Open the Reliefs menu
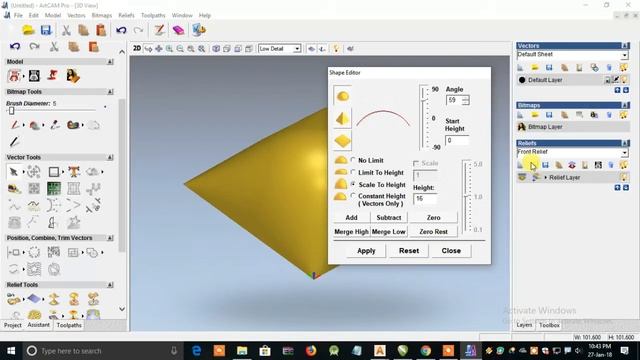 pyautogui.click(x=126, y=16)
